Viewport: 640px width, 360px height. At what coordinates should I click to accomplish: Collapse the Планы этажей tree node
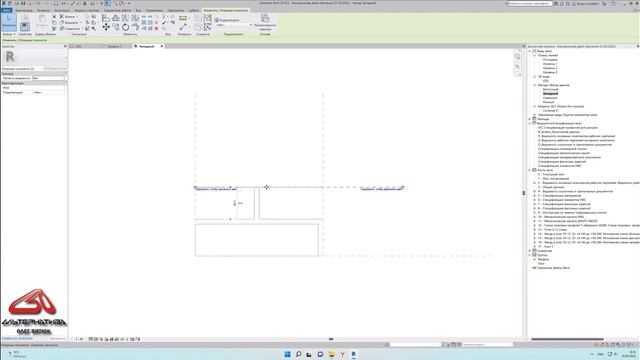point(535,56)
